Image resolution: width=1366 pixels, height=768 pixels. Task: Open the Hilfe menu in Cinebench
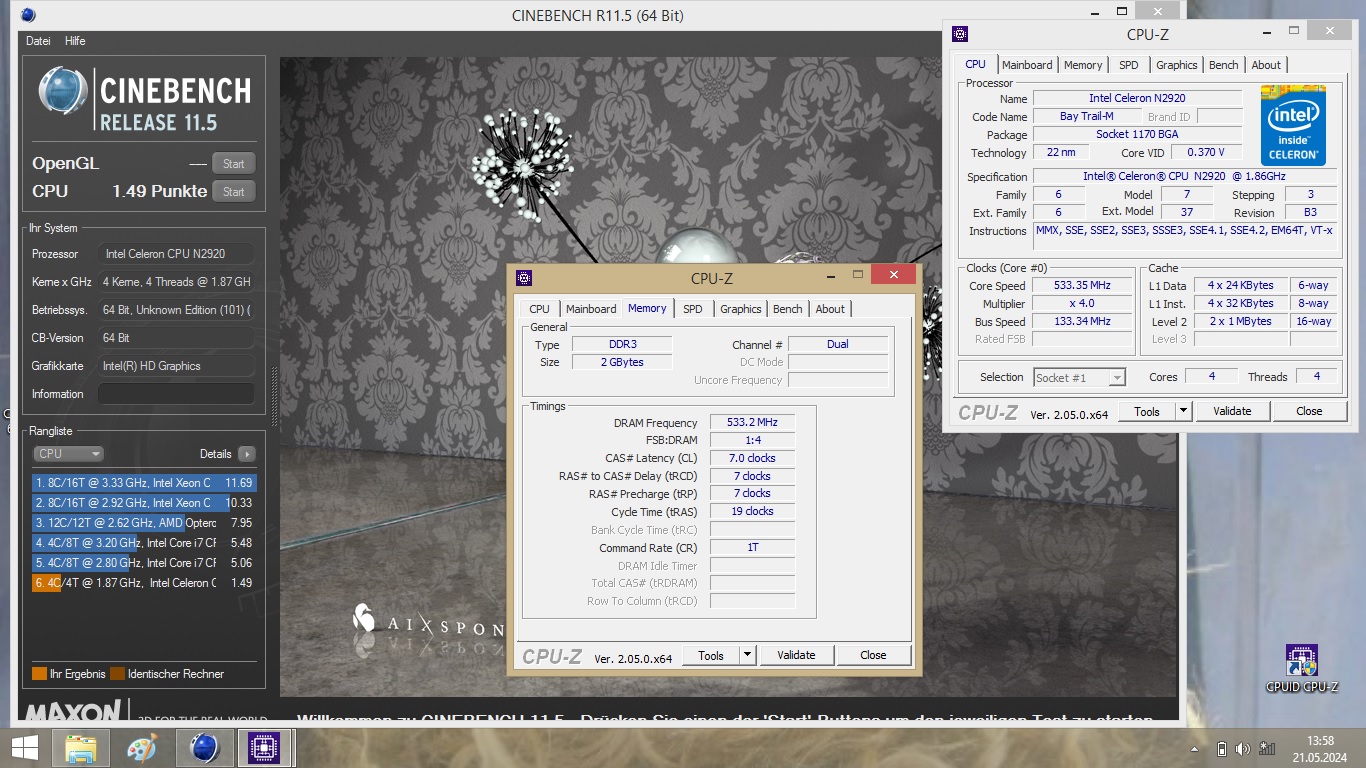point(75,41)
